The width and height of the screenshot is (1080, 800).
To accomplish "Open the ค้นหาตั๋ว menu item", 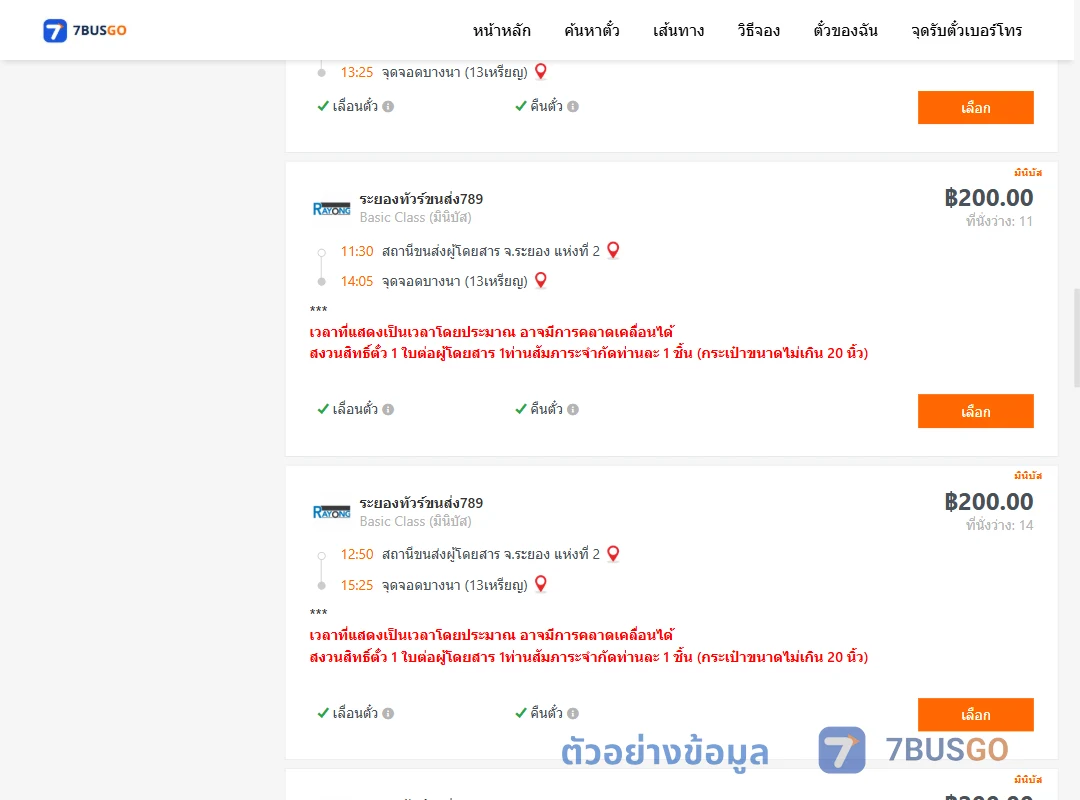I will (x=592, y=30).
